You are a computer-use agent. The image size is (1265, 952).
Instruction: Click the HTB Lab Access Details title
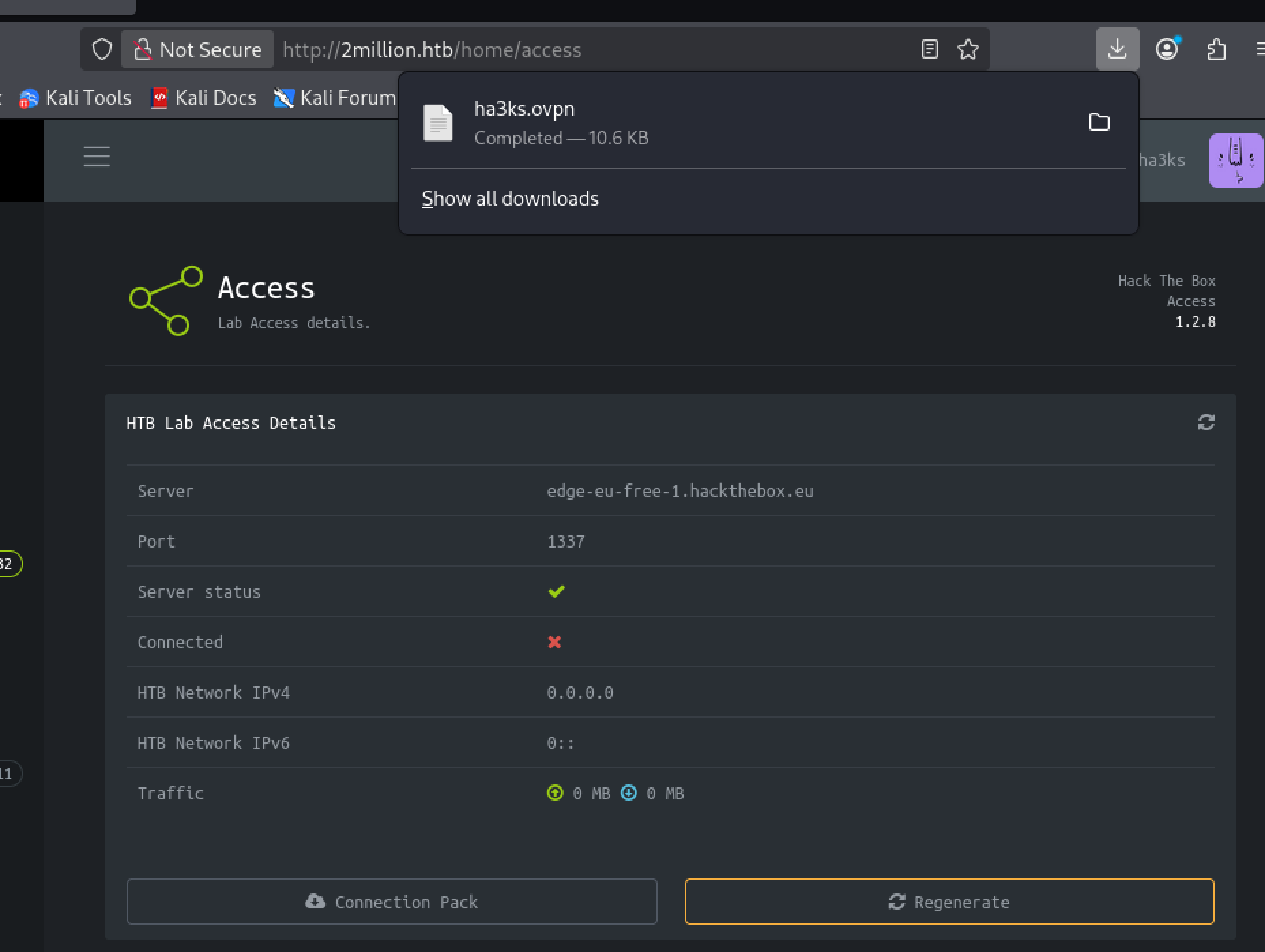pos(231,423)
